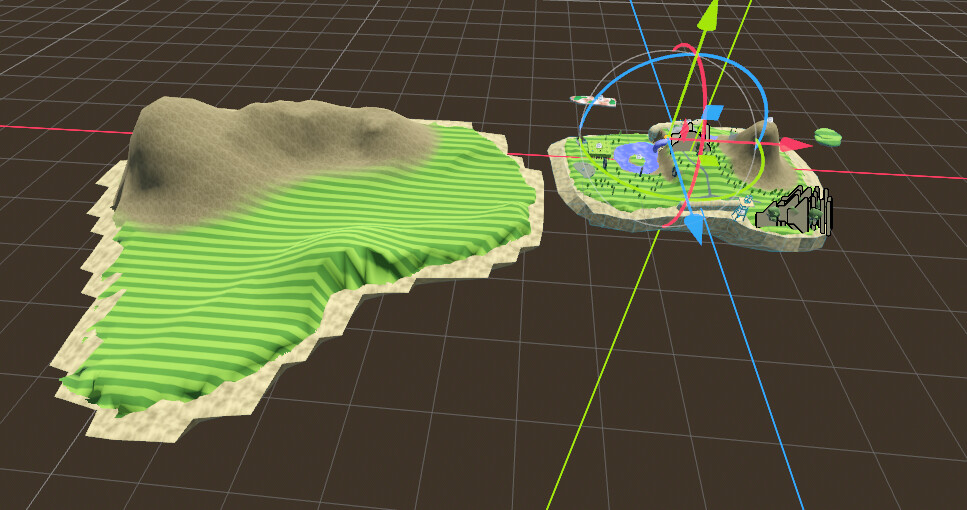Image resolution: width=967 pixels, height=510 pixels.
Task: Click the gray rock on small island's left edge
Action: [x=586, y=171]
